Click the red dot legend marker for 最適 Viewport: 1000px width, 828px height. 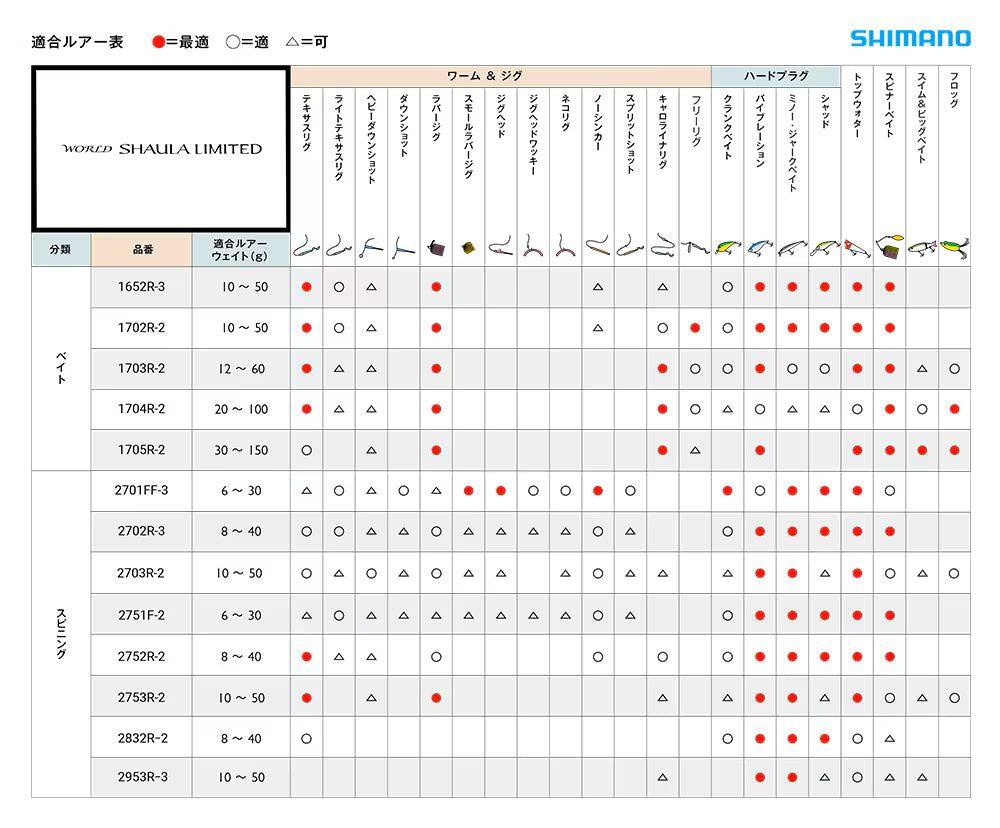tap(158, 42)
